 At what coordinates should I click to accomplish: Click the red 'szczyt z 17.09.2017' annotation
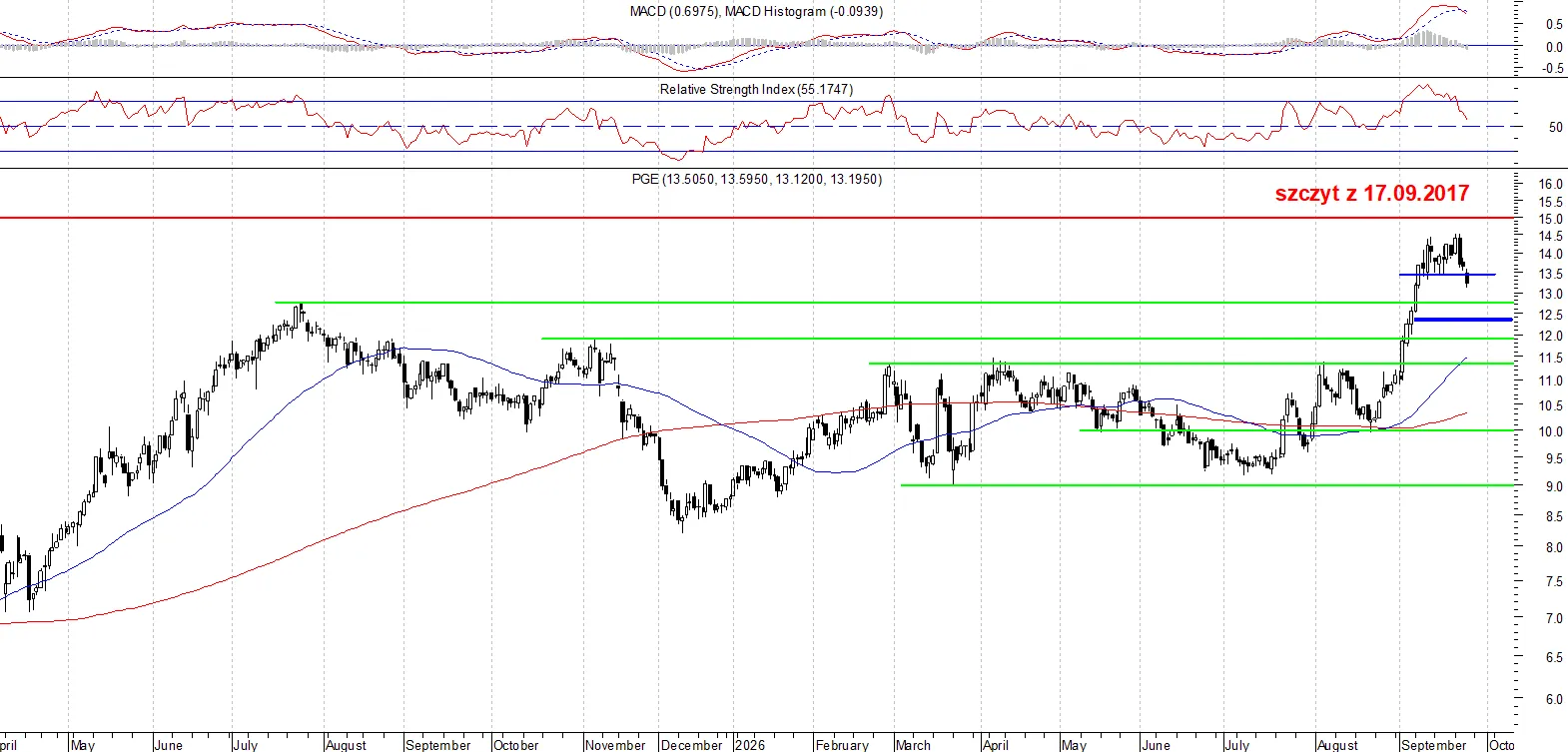click(1372, 193)
